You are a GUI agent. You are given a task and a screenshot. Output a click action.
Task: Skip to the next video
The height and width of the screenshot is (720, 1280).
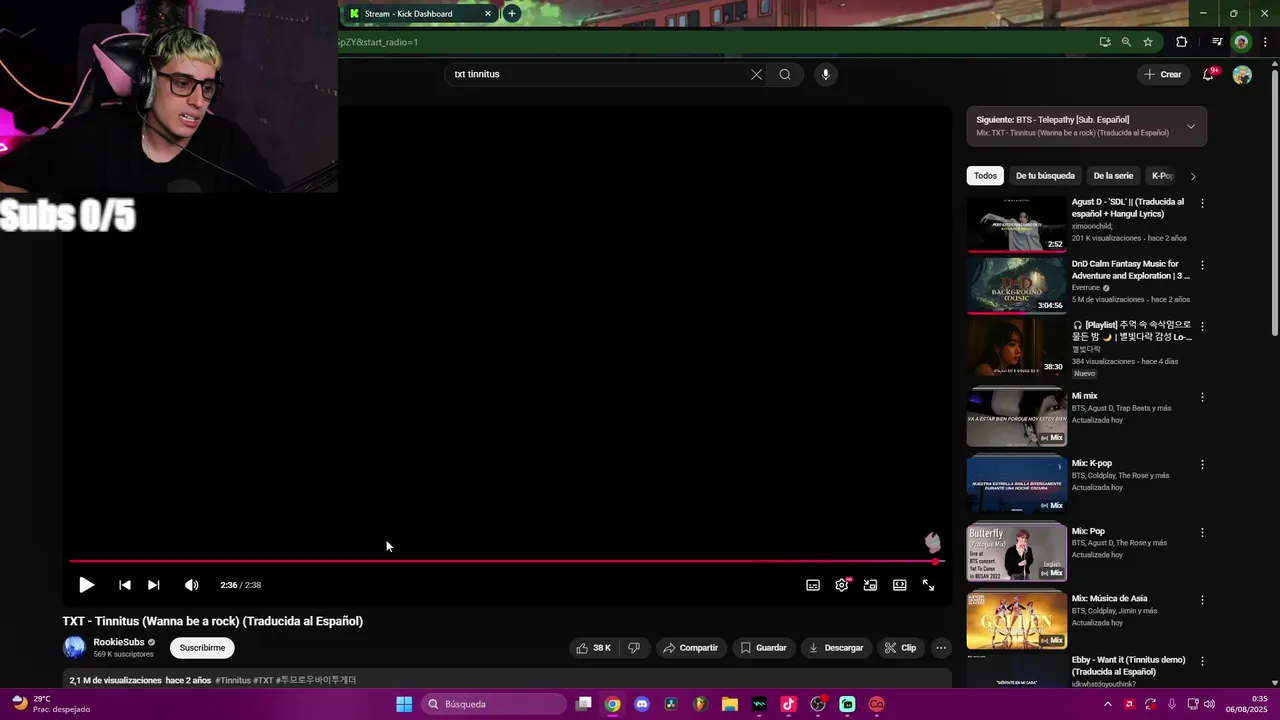[153, 585]
